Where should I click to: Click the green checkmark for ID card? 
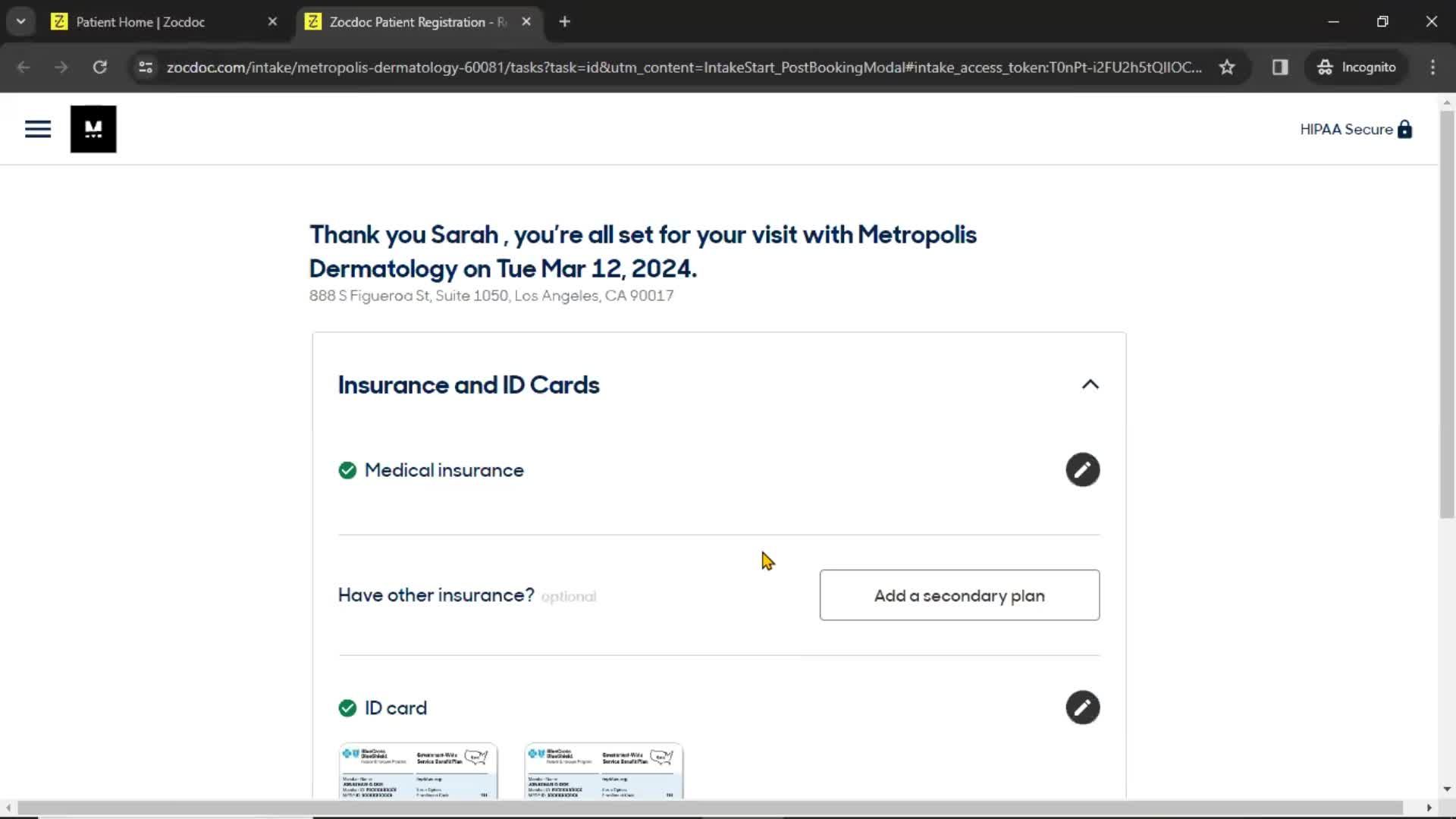(x=347, y=708)
